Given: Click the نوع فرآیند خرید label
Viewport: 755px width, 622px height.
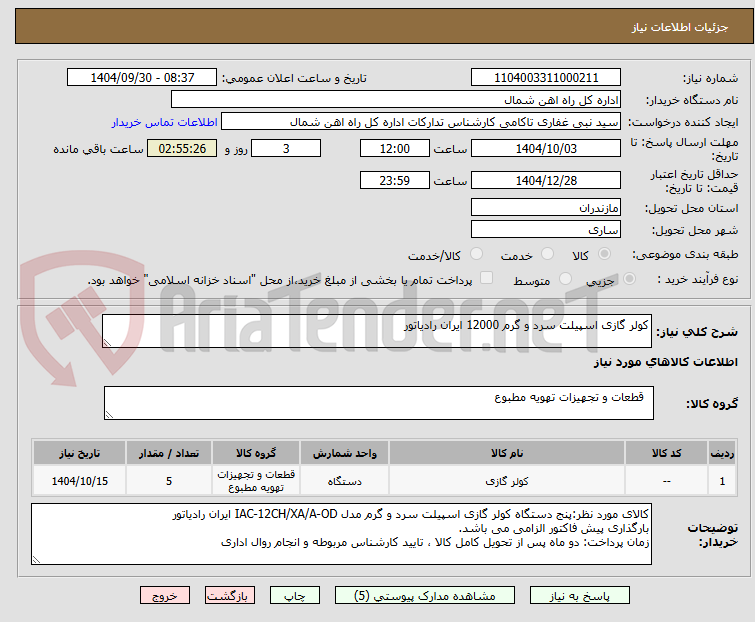Looking at the screenshot, I should [698, 279].
